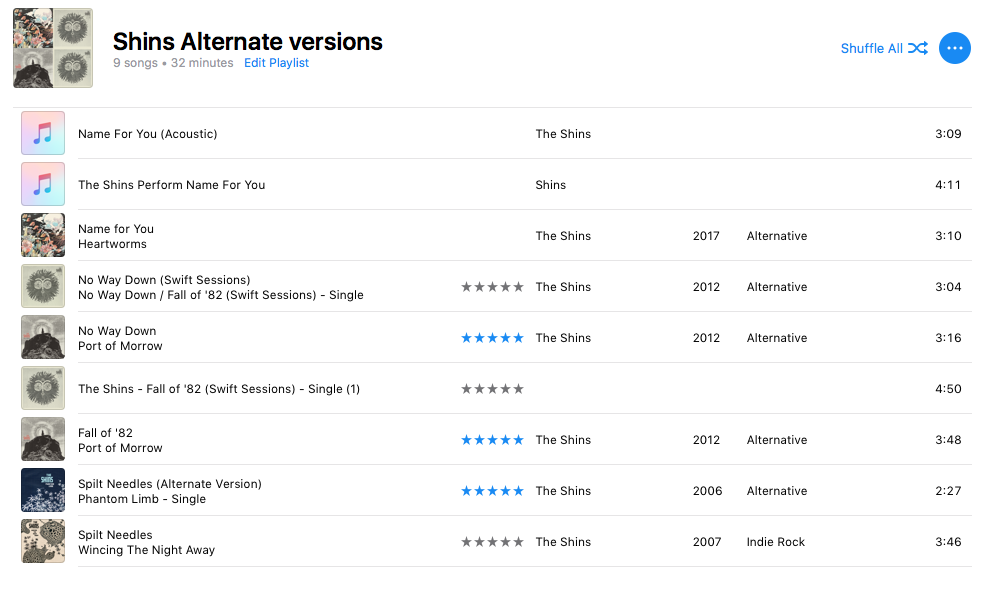
Task: Click artwork for No Way Down (Swift Sessions)
Action: coord(43,286)
